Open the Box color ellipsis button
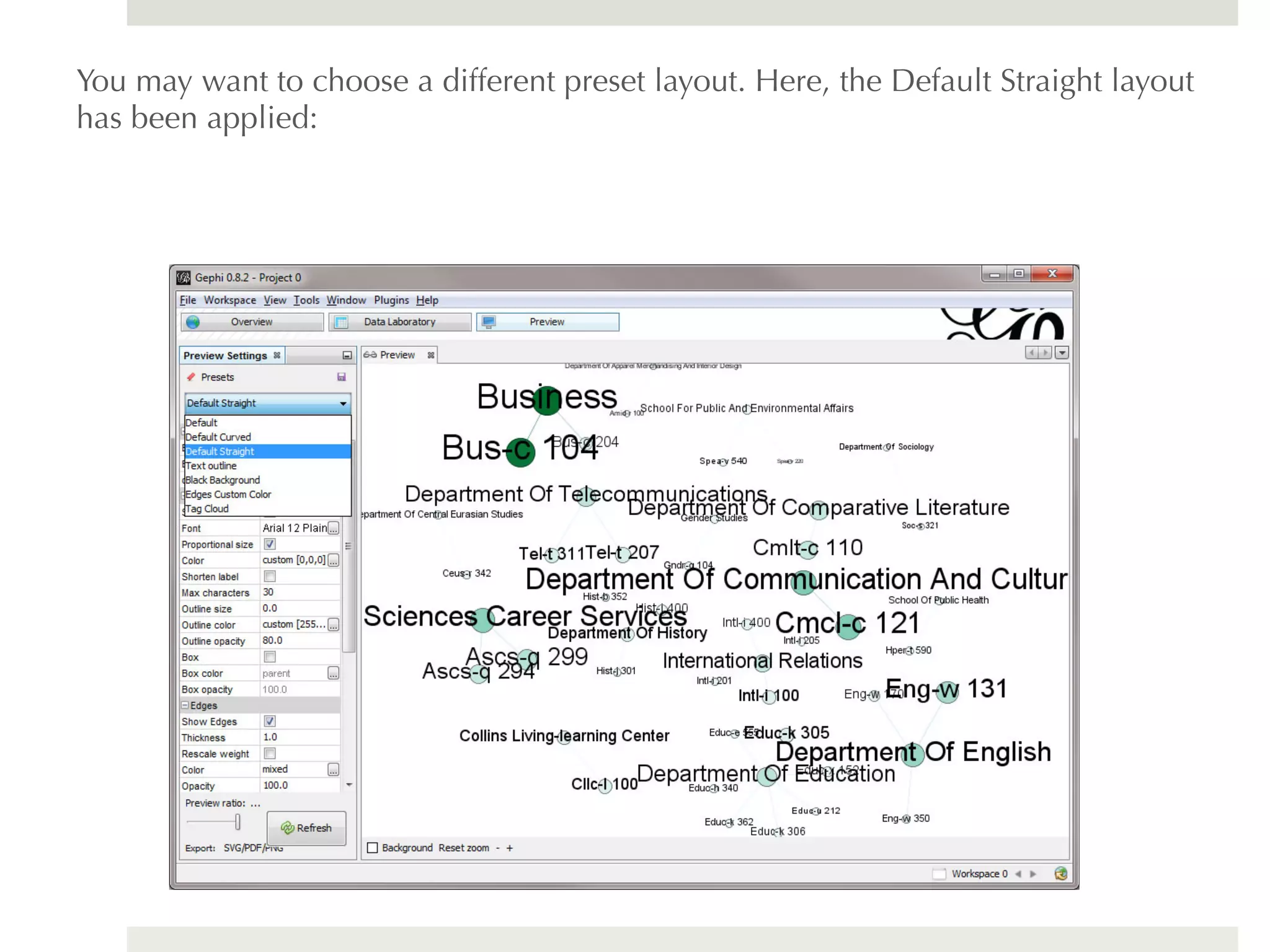 pyautogui.click(x=334, y=673)
